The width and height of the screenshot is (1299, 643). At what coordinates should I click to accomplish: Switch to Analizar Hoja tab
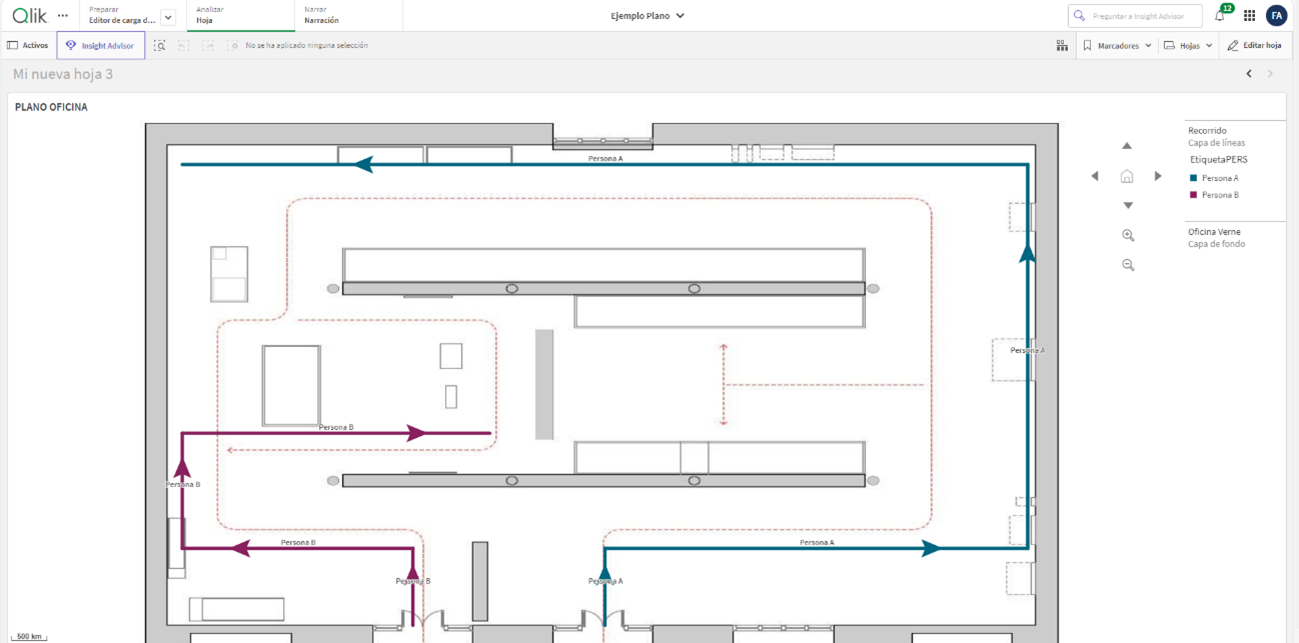pos(240,15)
